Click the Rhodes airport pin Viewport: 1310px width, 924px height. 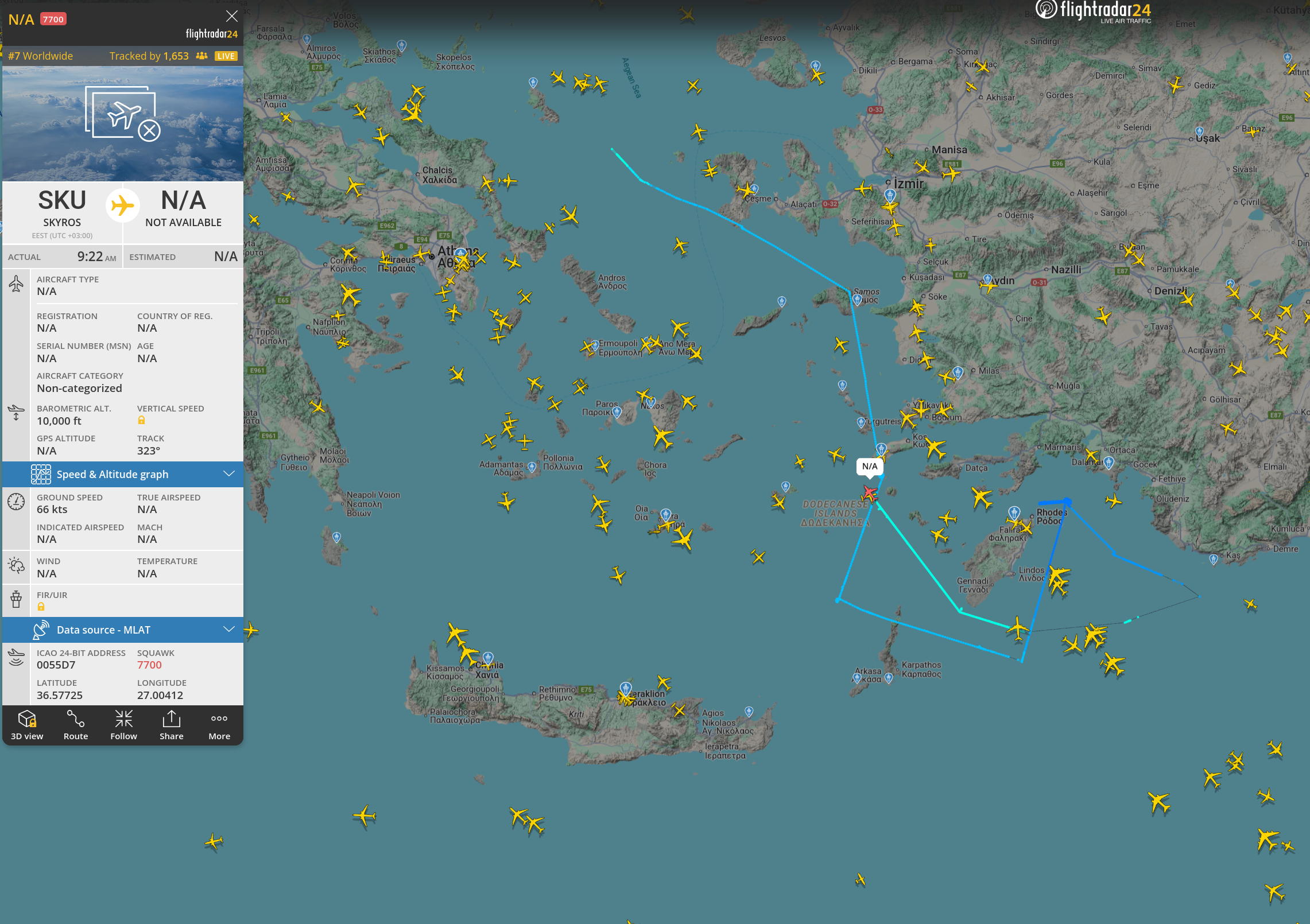coord(1014,512)
